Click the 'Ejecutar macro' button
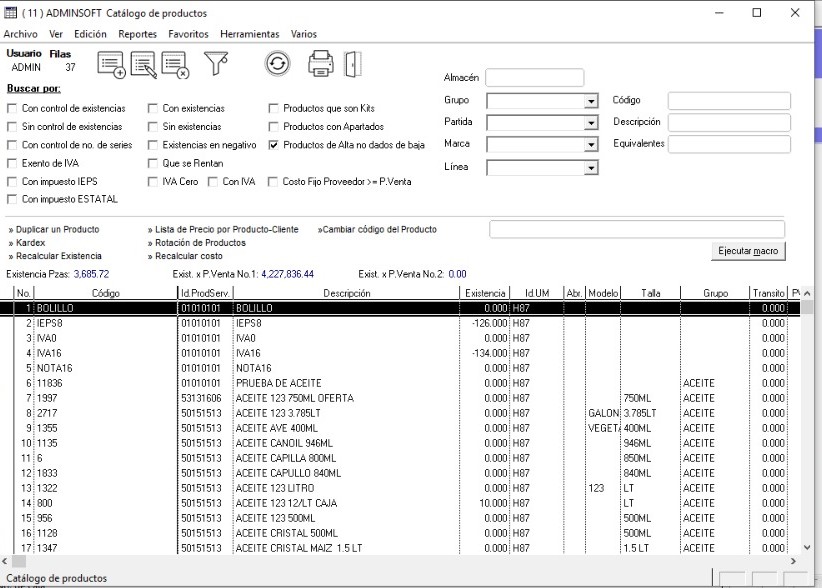This screenshot has height=588, width=822. 746,250
